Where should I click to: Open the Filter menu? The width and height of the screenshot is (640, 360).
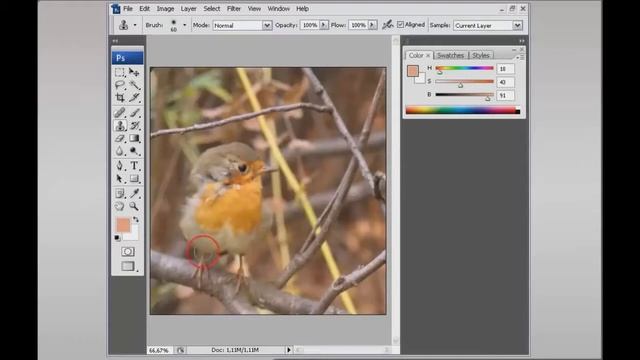[234, 9]
